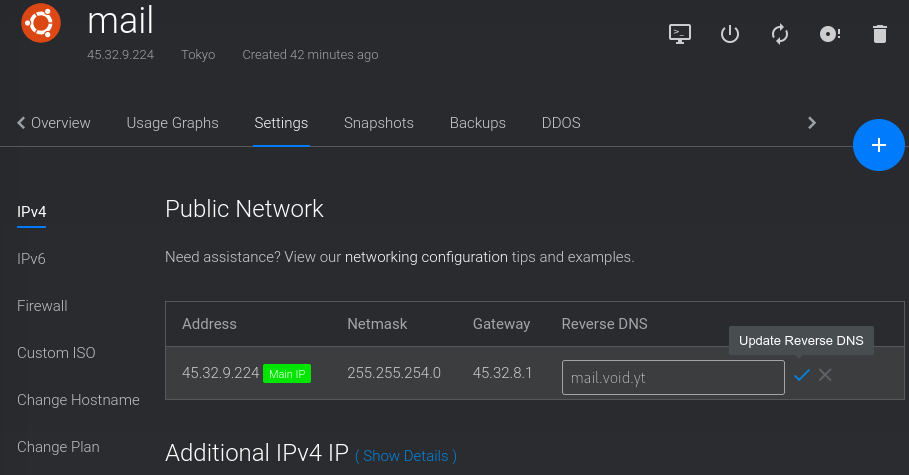Select the DDOS tab
Image resolution: width=909 pixels, height=475 pixels.
(561, 123)
